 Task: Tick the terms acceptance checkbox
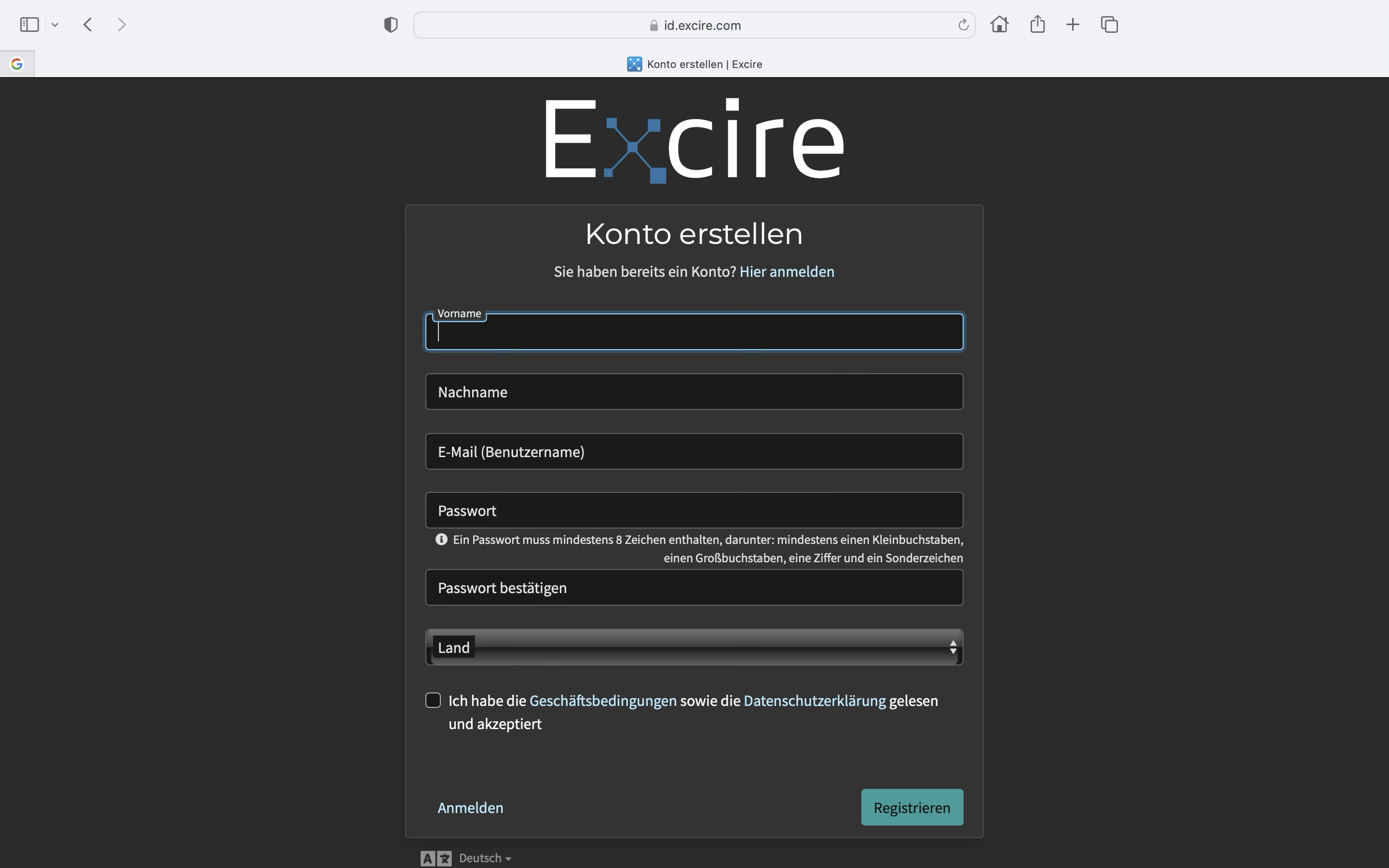[x=434, y=700]
